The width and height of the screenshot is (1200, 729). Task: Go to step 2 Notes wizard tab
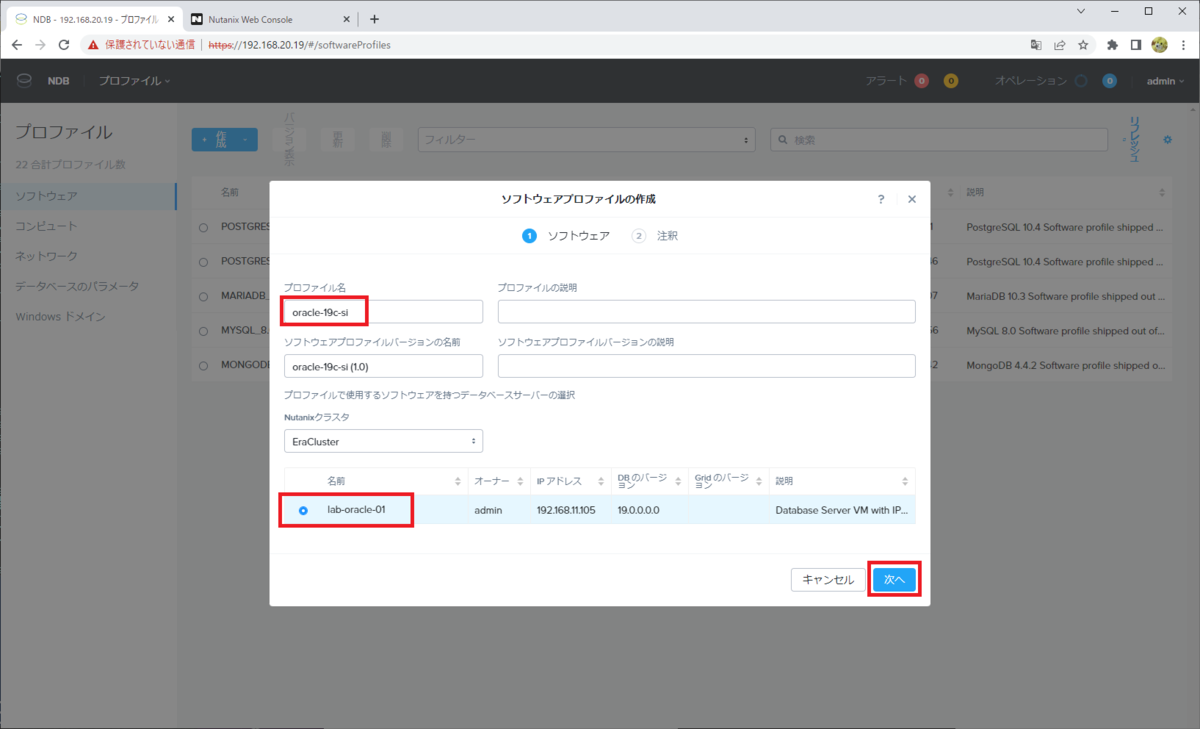655,236
